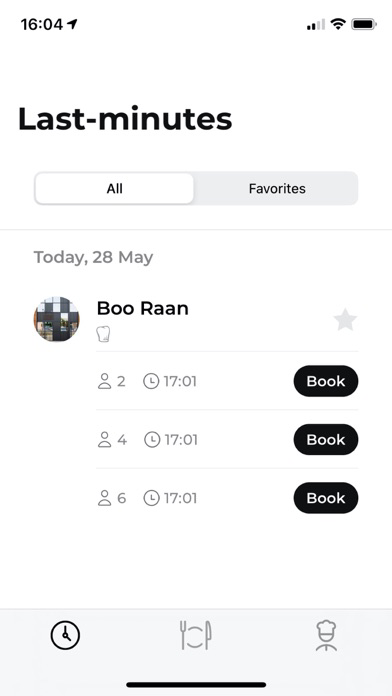
Task: Switch to the Favorites segment
Action: pos(277,189)
